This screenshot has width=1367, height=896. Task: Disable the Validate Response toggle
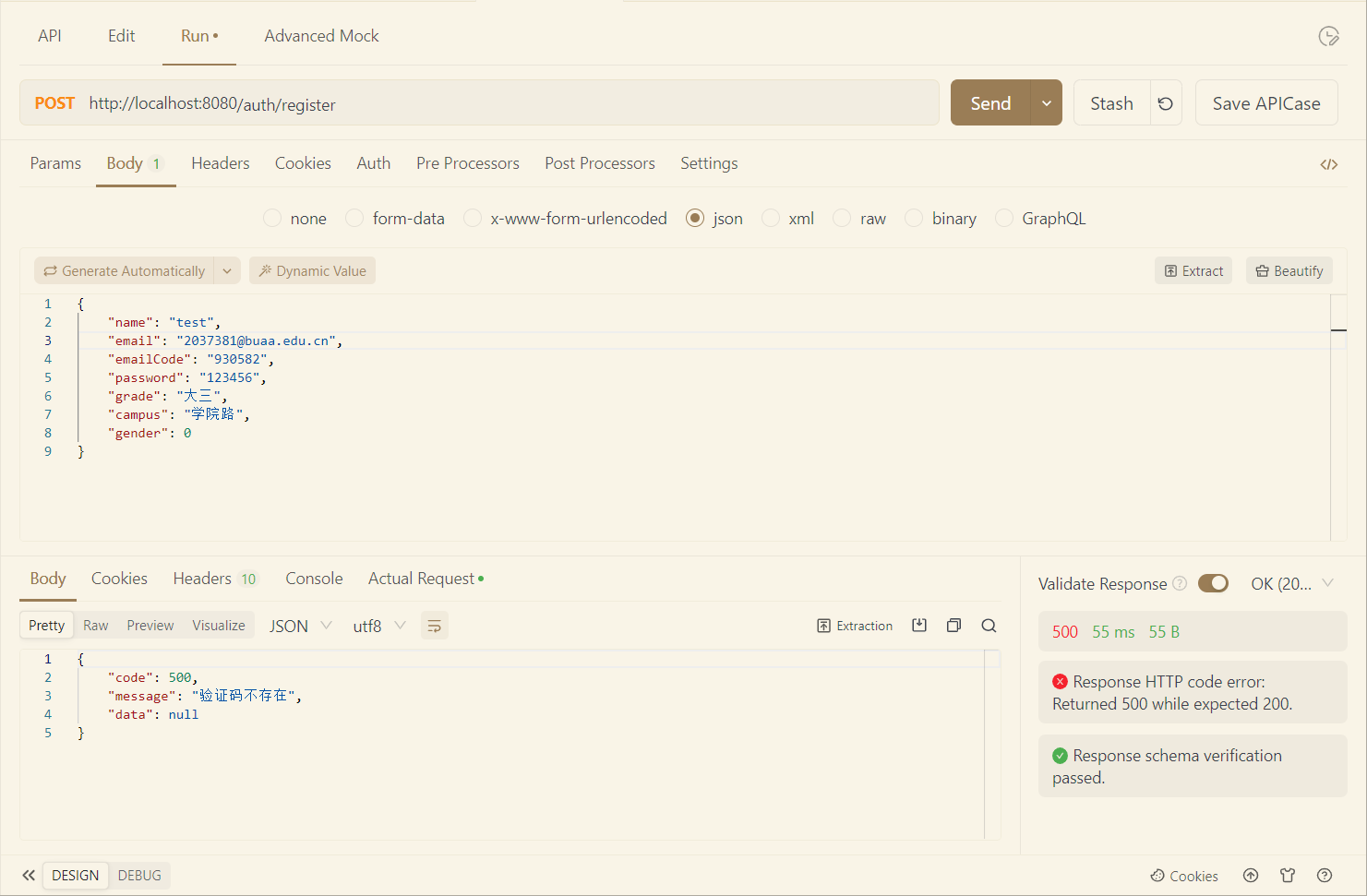click(x=1213, y=583)
